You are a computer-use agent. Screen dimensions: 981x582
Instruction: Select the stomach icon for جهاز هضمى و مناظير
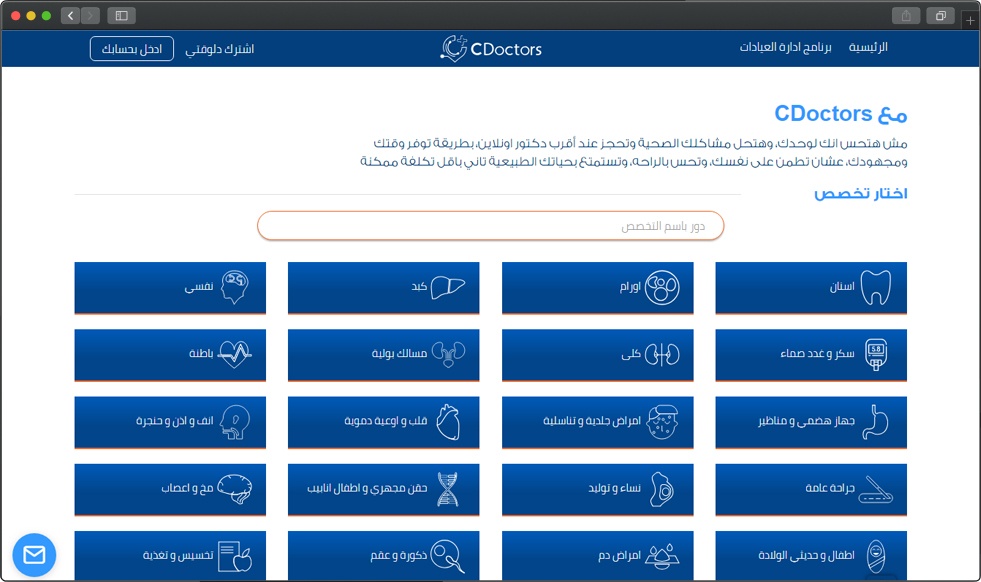point(875,421)
